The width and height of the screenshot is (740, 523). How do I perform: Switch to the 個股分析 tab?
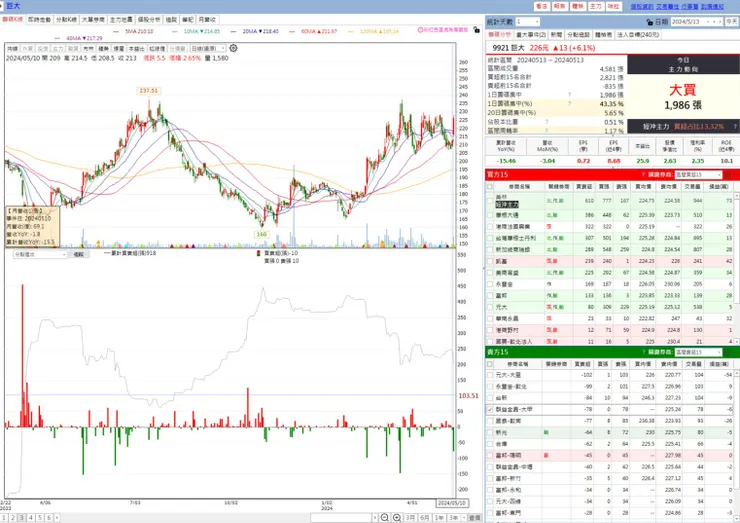(x=149, y=19)
